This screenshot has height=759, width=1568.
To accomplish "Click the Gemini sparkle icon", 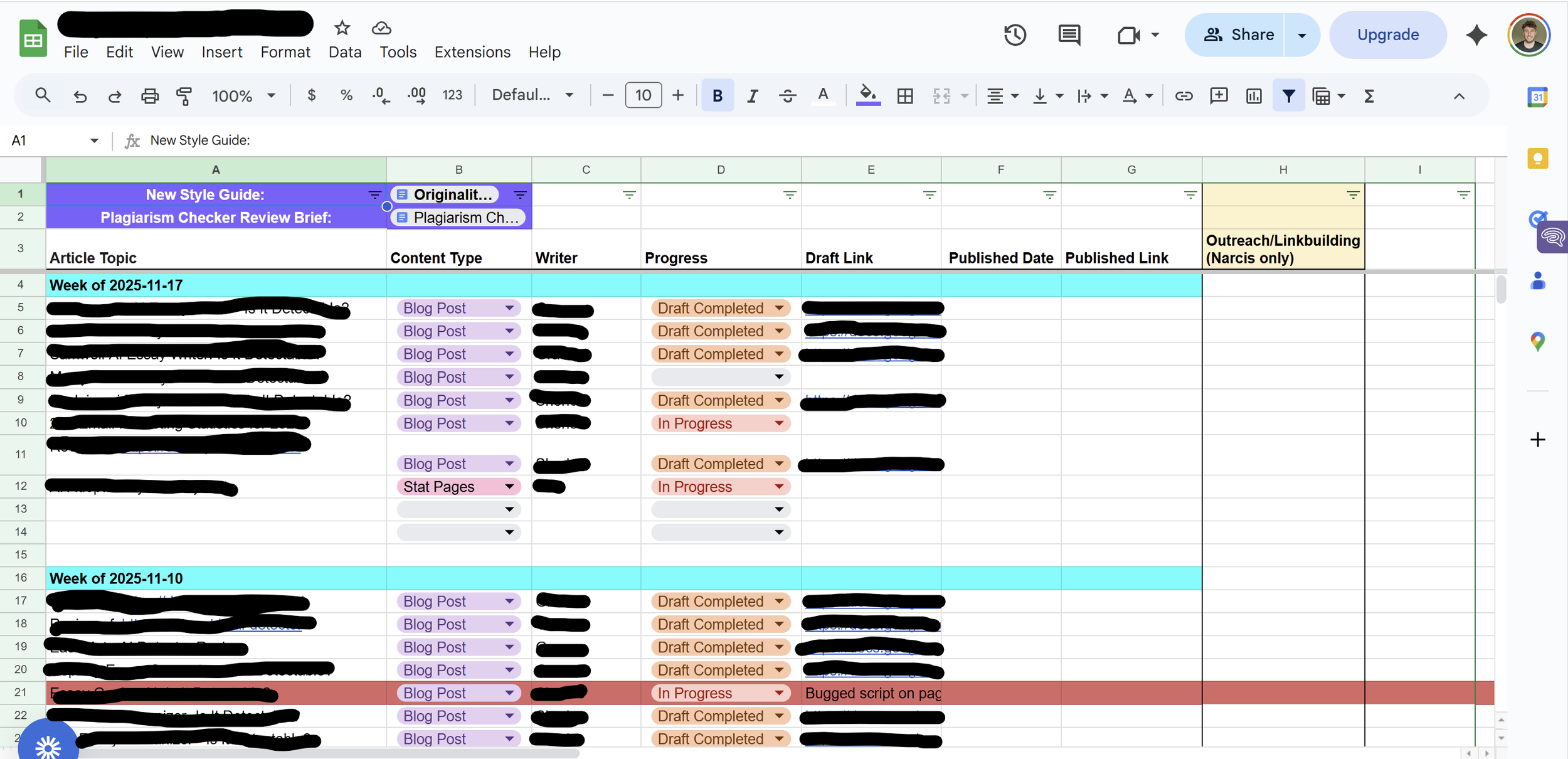I will (1476, 35).
